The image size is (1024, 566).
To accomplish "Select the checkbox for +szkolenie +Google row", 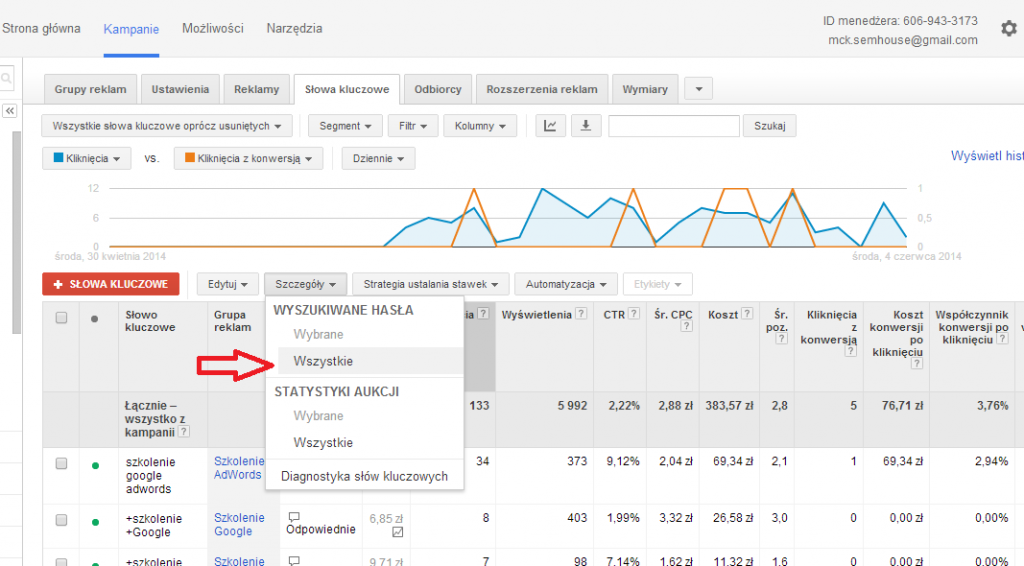I will coord(61,521).
